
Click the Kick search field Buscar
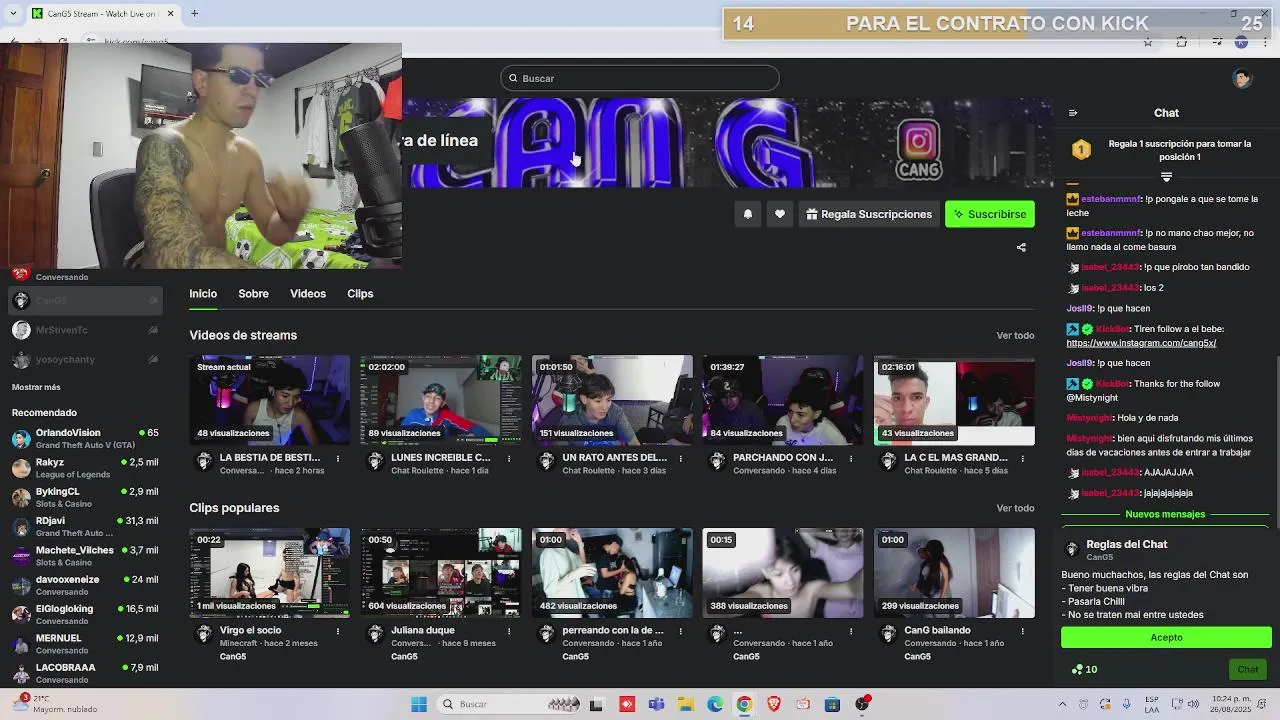click(640, 78)
